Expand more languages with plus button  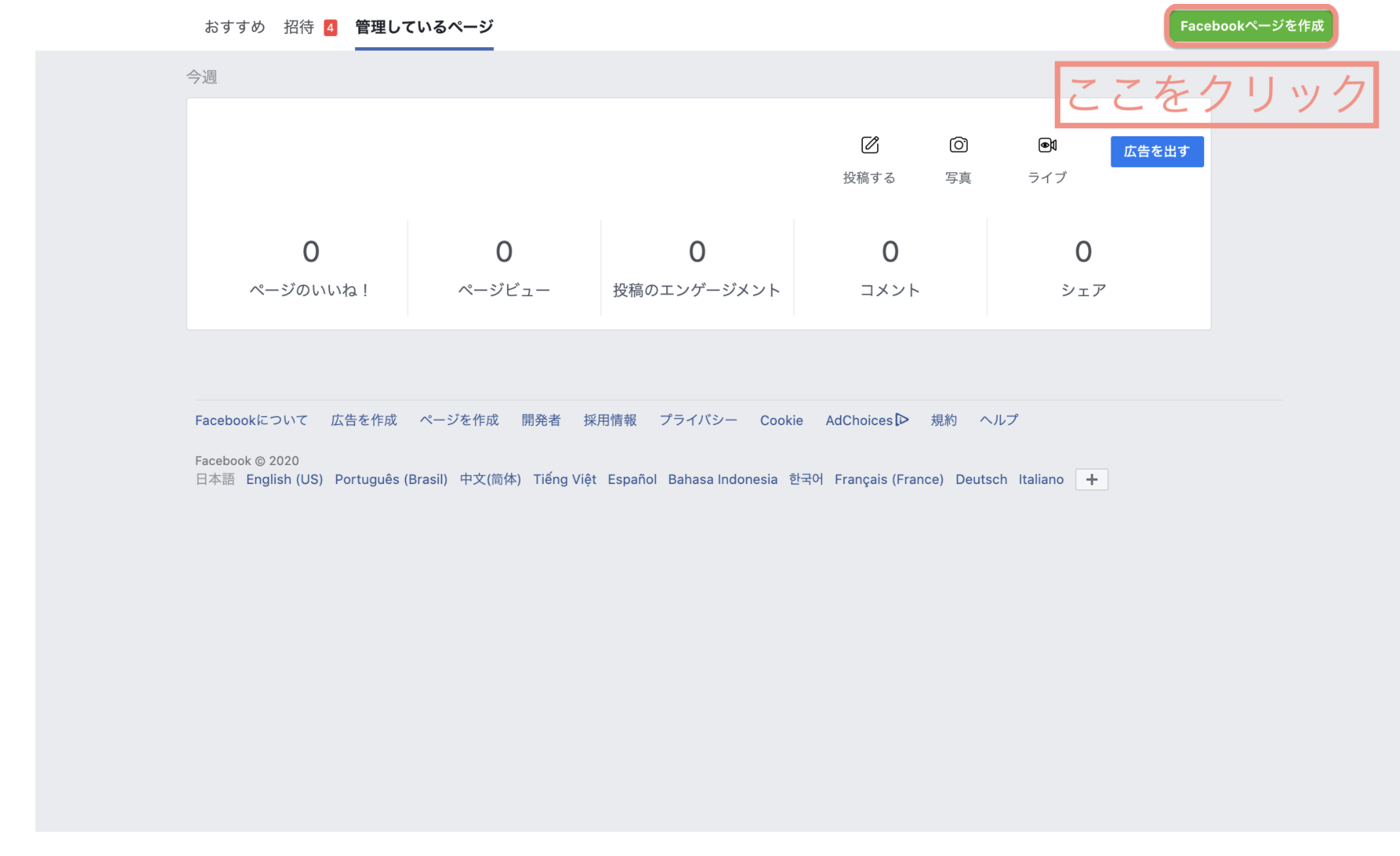[x=1091, y=479]
